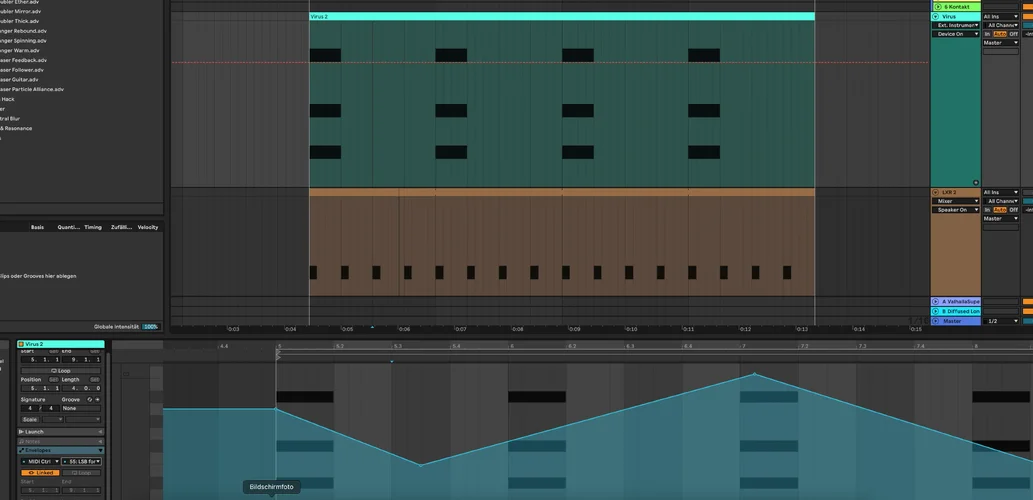Click the Velocity column header in groove pool
The image size is (1033, 500).
(x=148, y=227)
